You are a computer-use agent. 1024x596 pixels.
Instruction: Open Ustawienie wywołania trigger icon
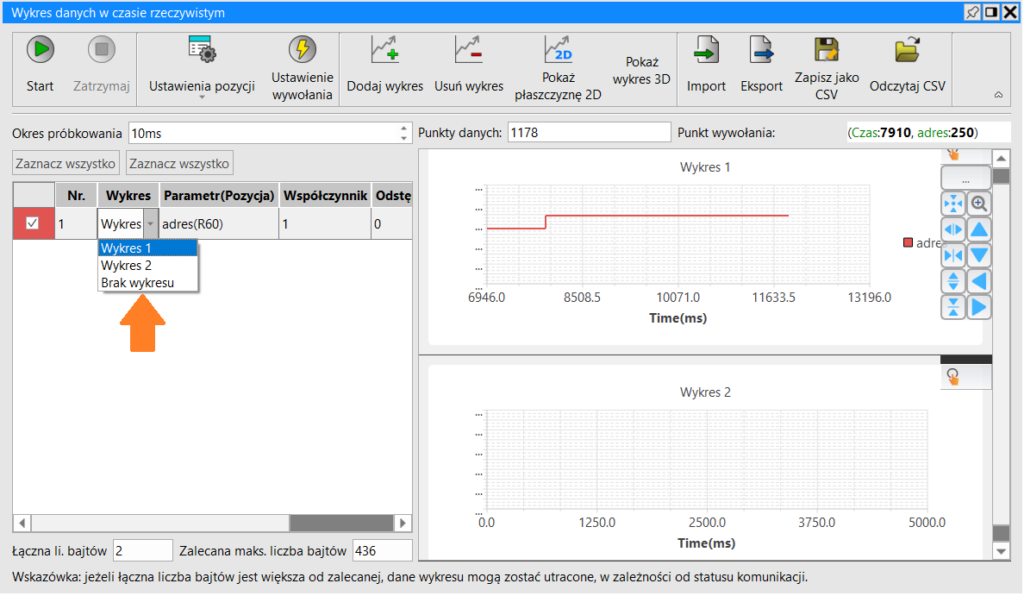(x=302, y=50)
